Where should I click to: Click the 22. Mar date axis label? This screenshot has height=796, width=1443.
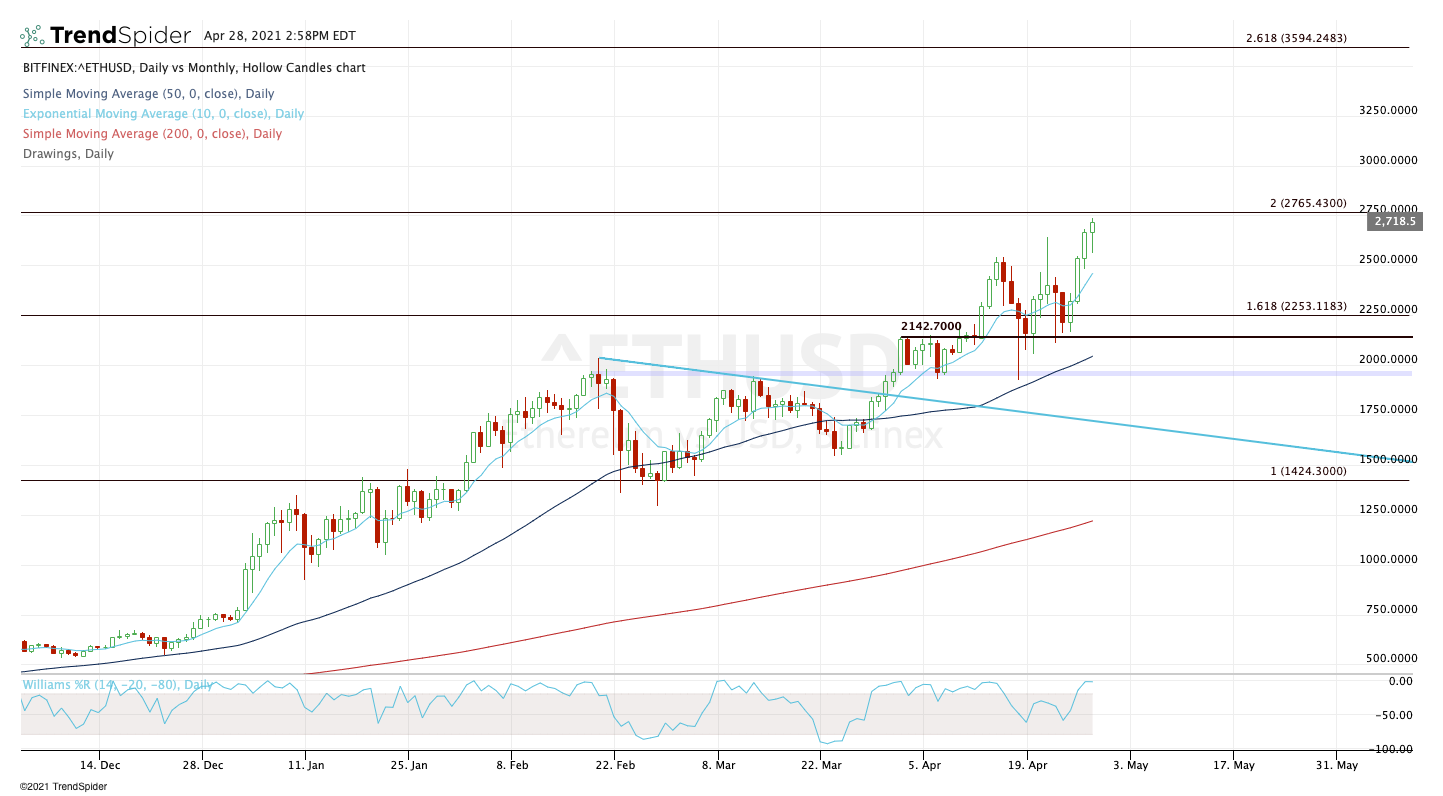821,765
